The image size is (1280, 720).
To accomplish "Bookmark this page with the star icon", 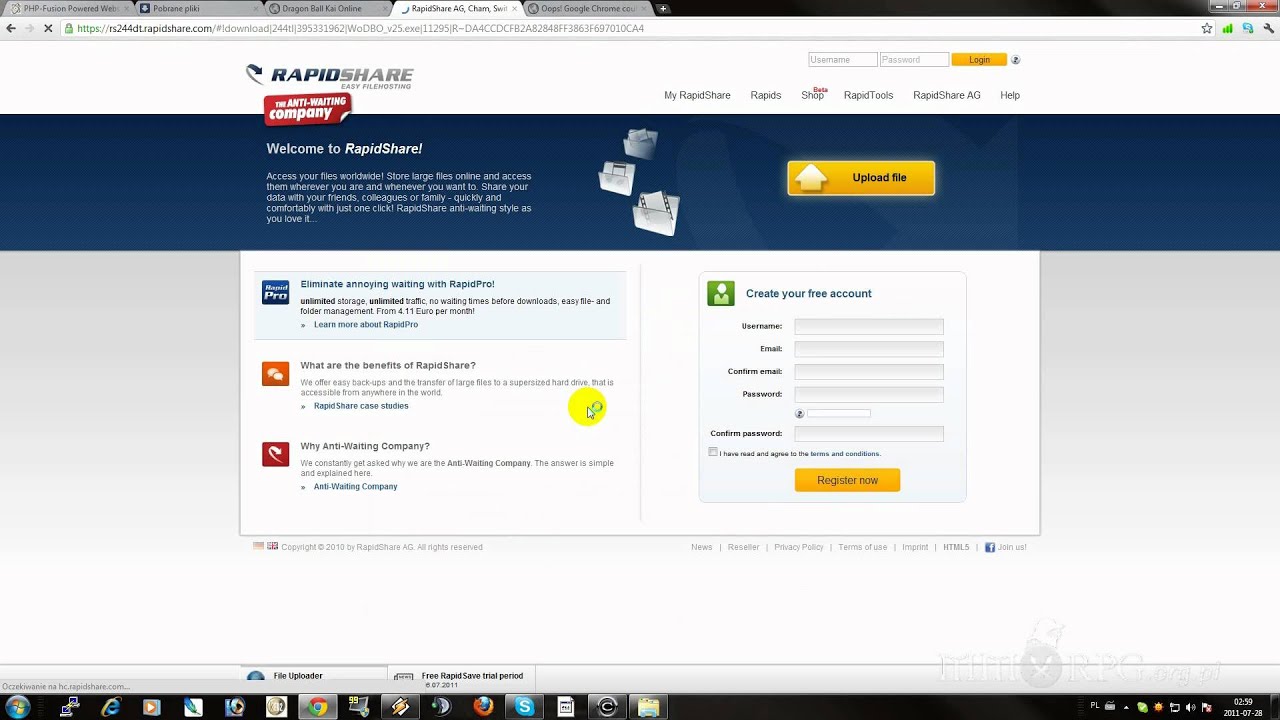I will 1207,28.
